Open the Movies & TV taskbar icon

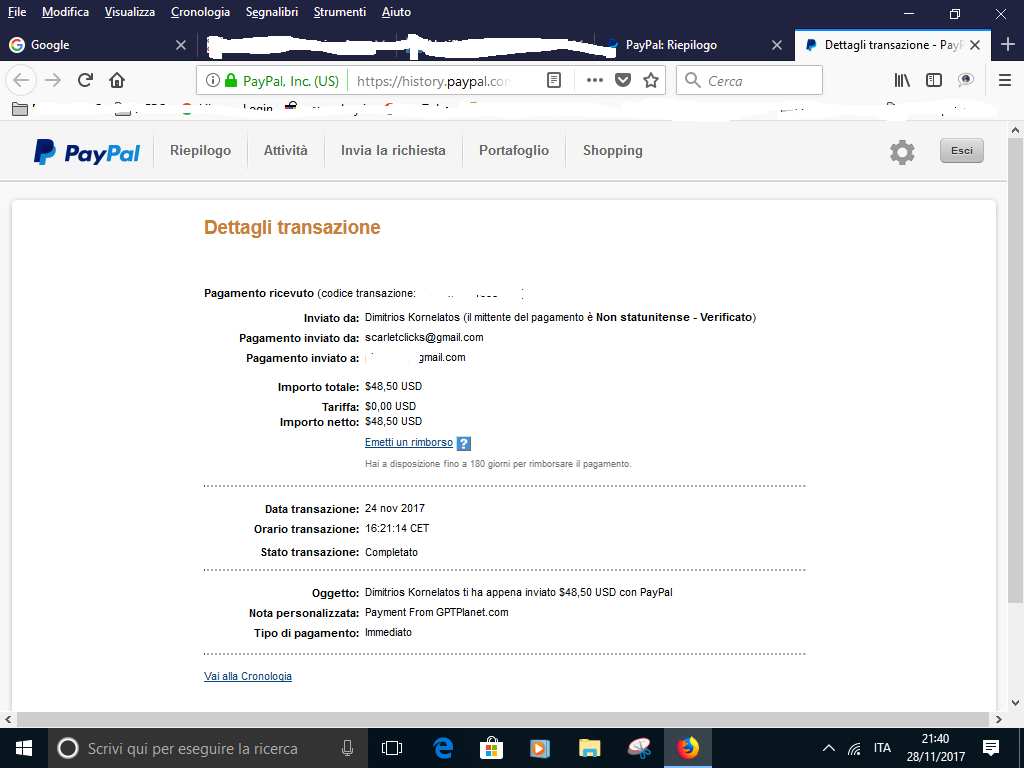tap(540, 748)
